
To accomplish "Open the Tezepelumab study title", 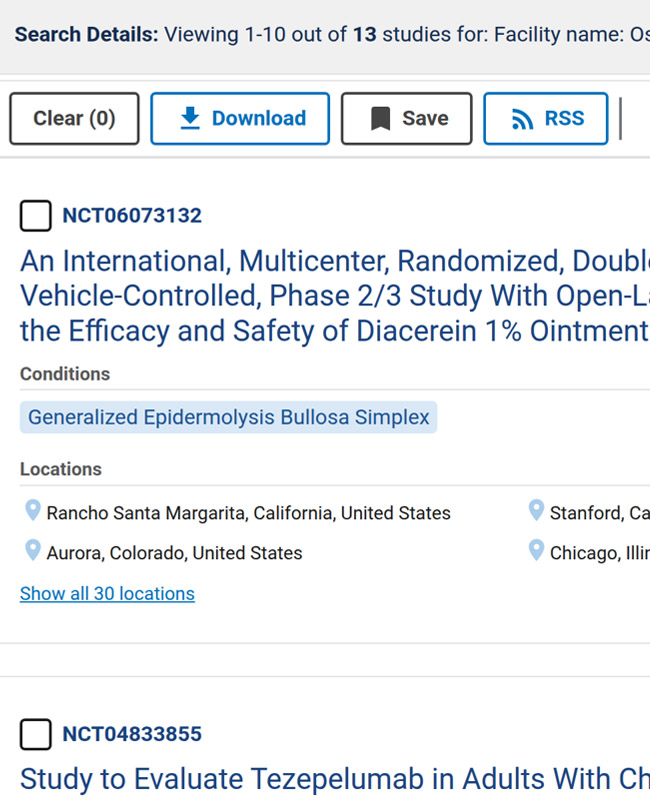I will [x=335, y=779].
